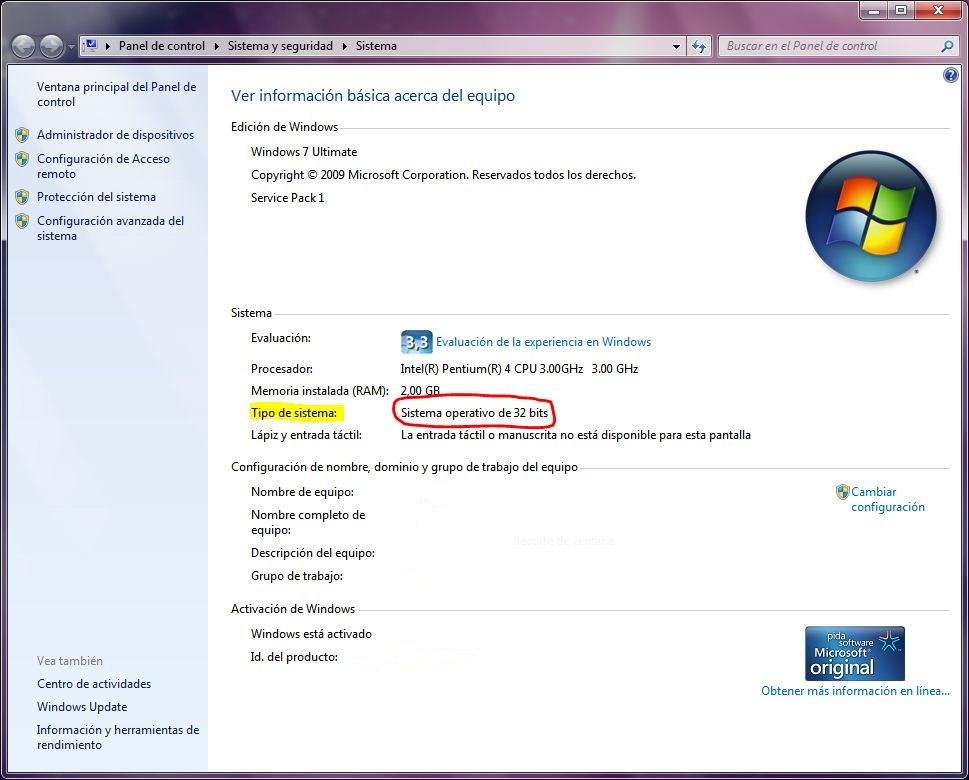
Task: Click the Back navigation arrow button
Action: 24,46
